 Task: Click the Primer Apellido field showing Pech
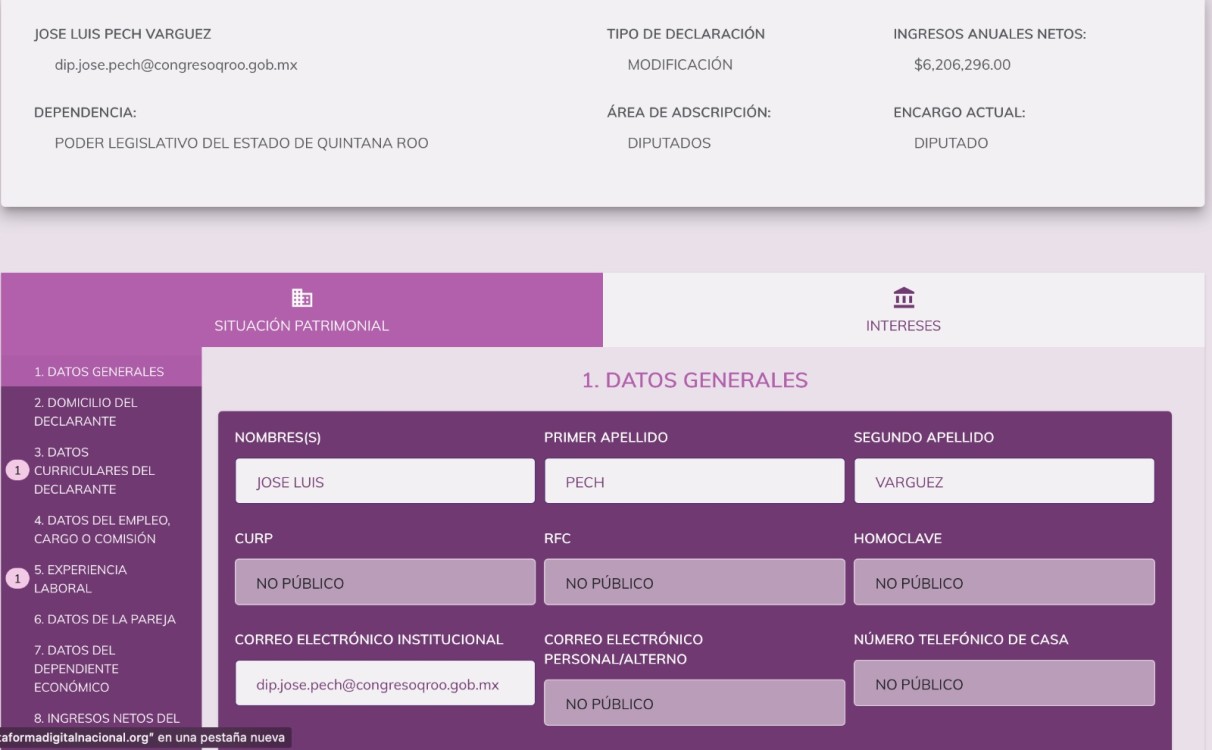(x=694, y=482)
